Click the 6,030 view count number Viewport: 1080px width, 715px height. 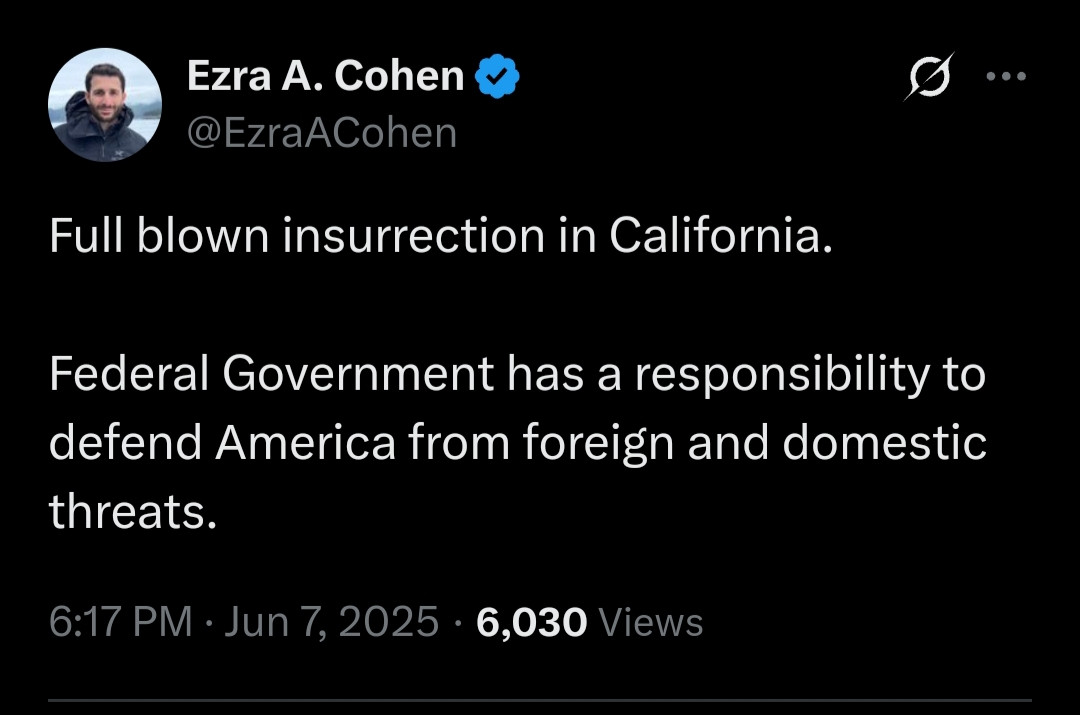coord(531,622)
